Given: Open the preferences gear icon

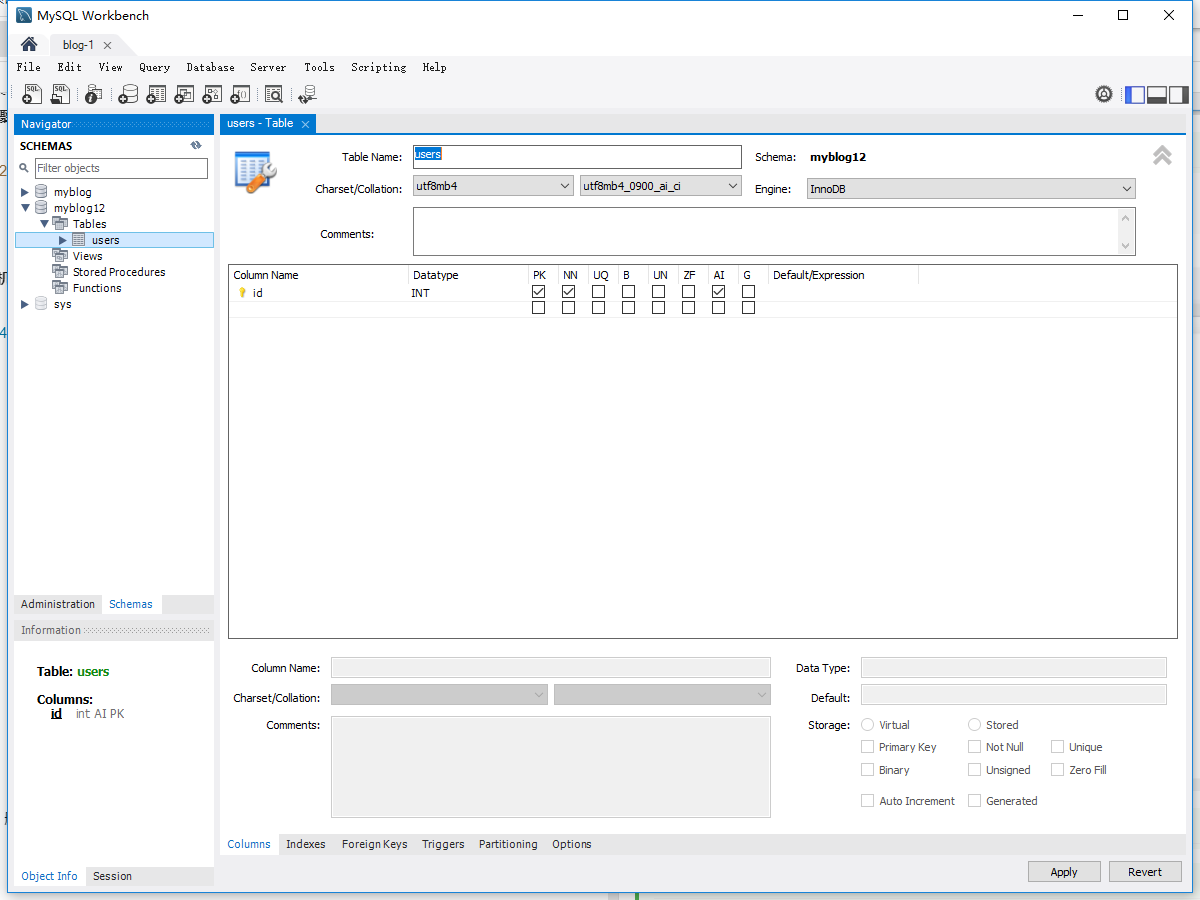Looking at the screenshot, I should pyautogui.click(x=1104, y=94).
